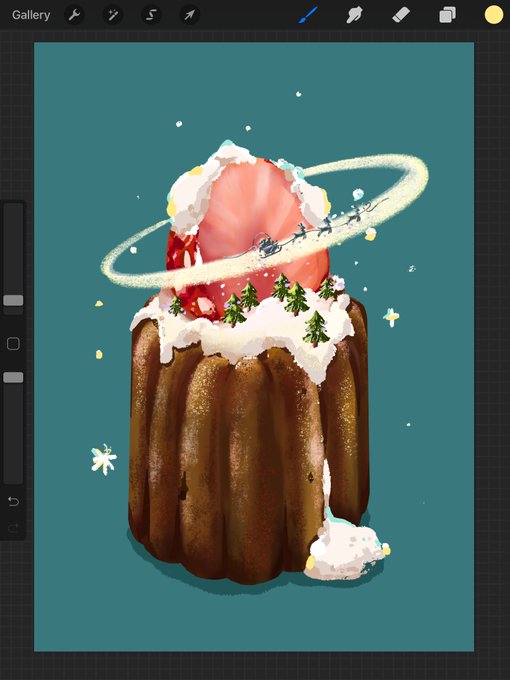Activate the Transform arrow tool
The width and height of the screenshot is (510, 680).
190,15
